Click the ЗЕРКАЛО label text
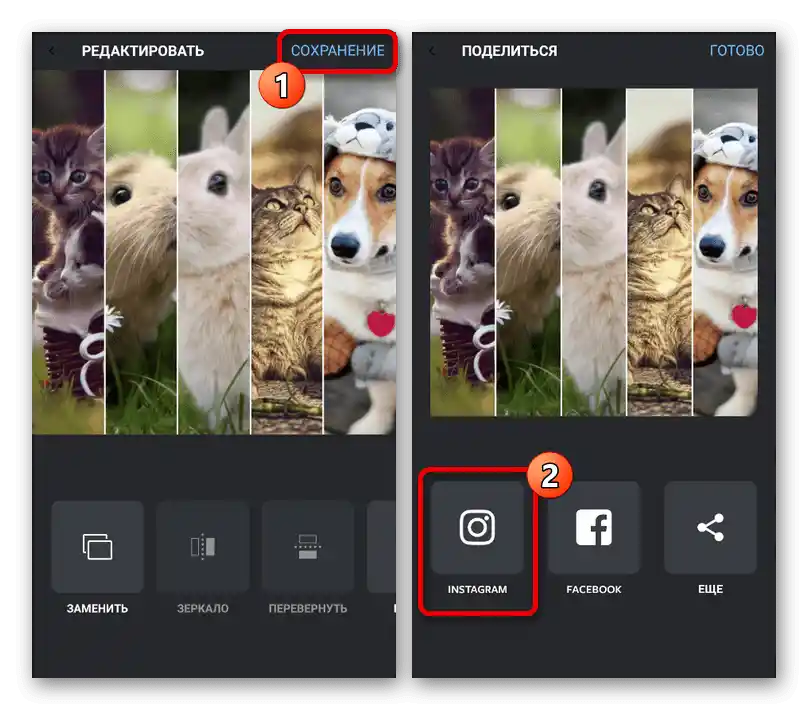The height and width of the screenshot is (710, 808). (203, 608)
